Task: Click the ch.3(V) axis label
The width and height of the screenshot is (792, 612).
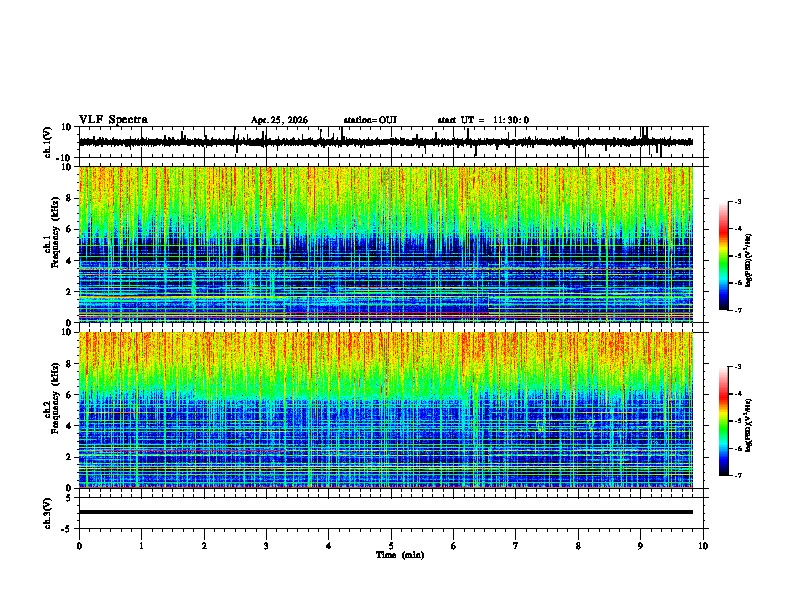Action: point(48,513)
